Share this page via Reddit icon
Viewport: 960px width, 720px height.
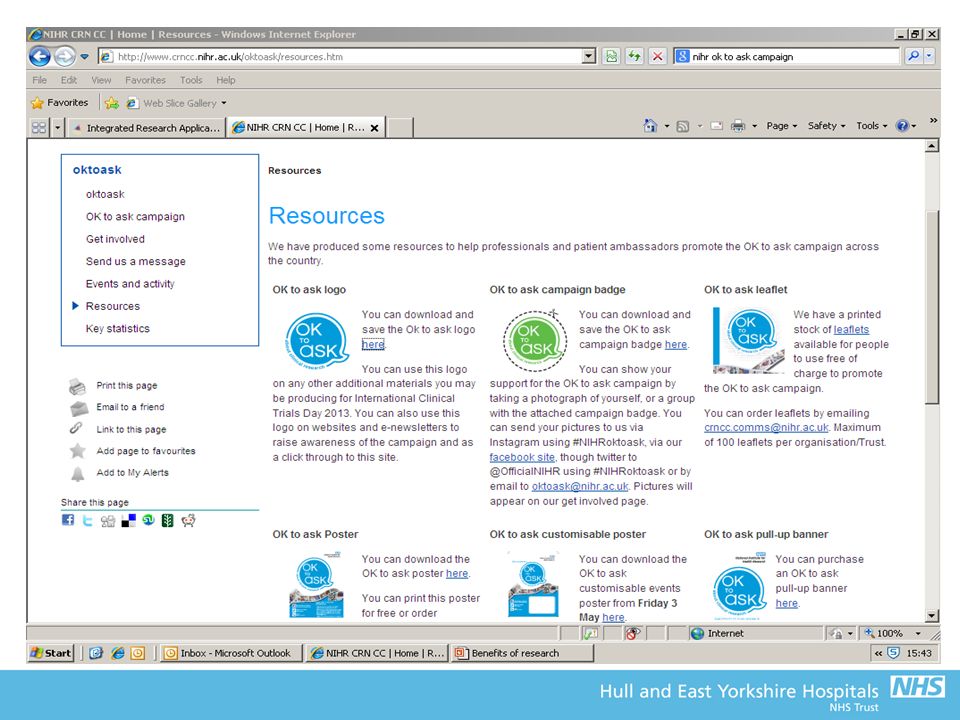(189, 520)
